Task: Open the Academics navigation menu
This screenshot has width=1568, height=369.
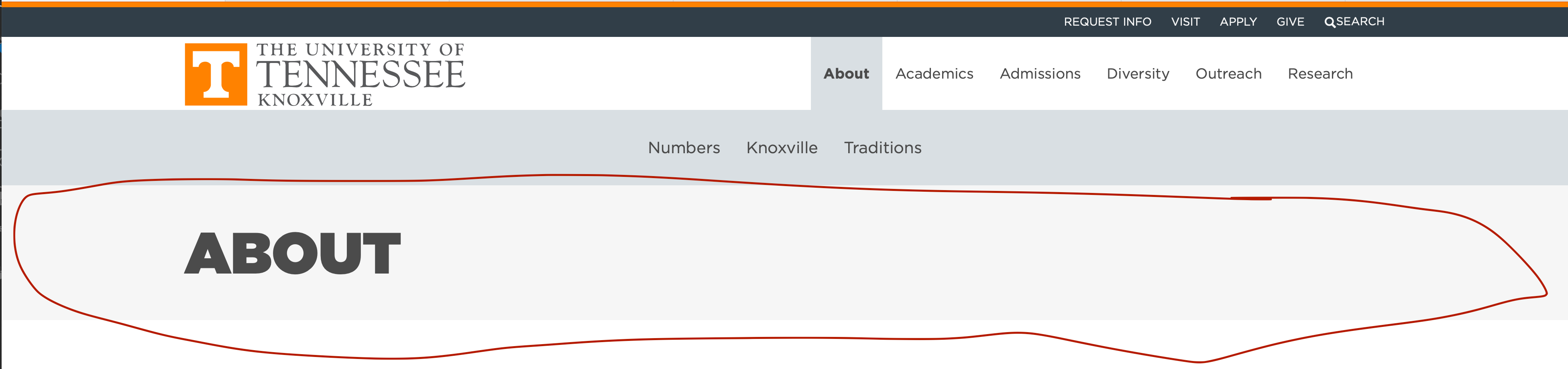Action: 935,73
